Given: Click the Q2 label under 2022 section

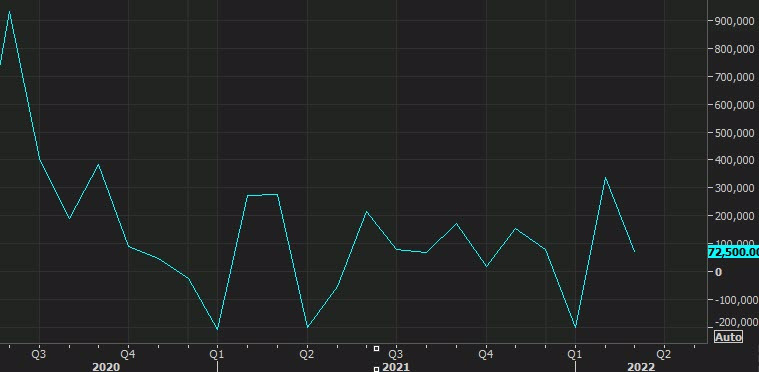Looking at the screenshot, I should [x=663, y=354].
